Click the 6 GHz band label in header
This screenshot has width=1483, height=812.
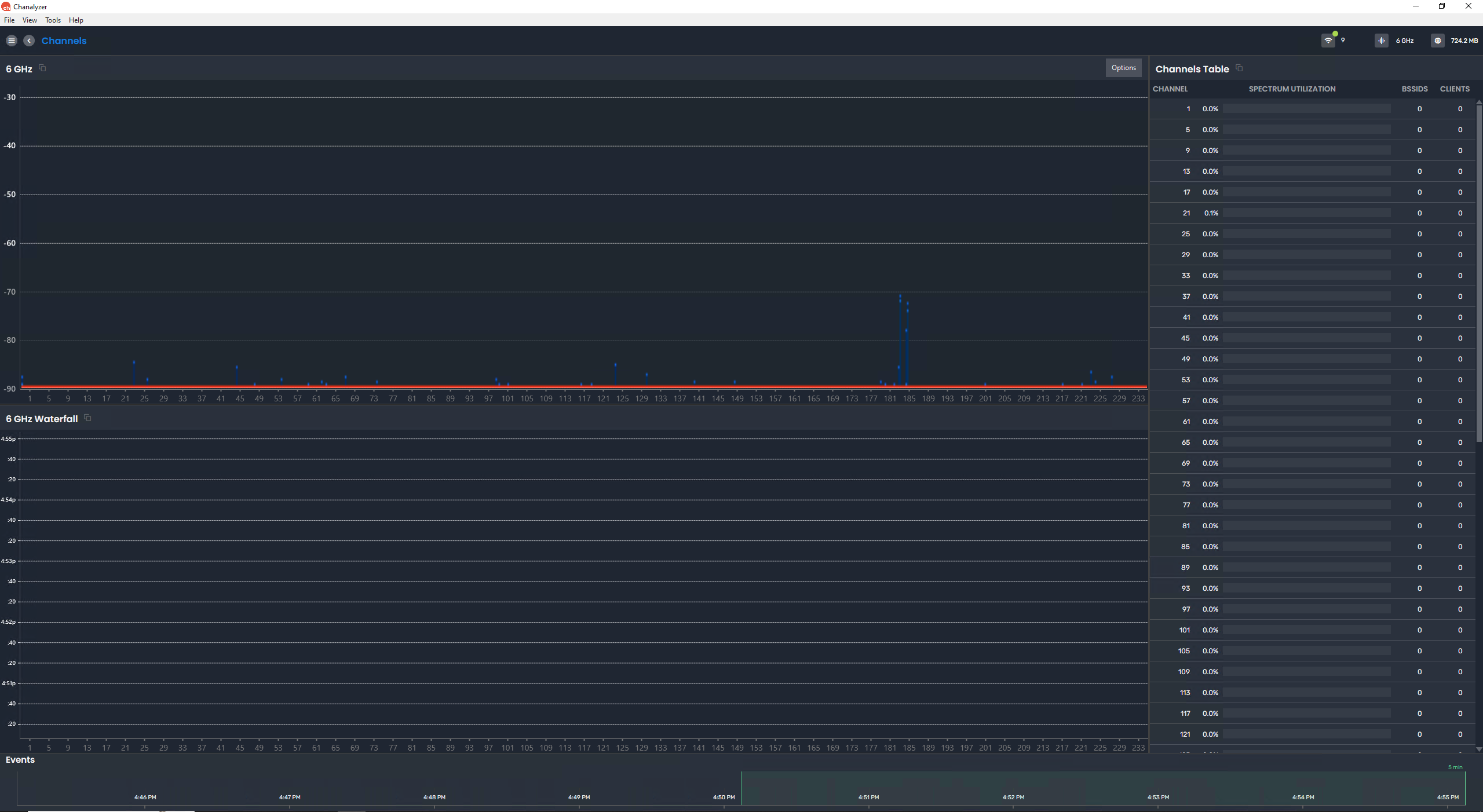click(1404, 41)
